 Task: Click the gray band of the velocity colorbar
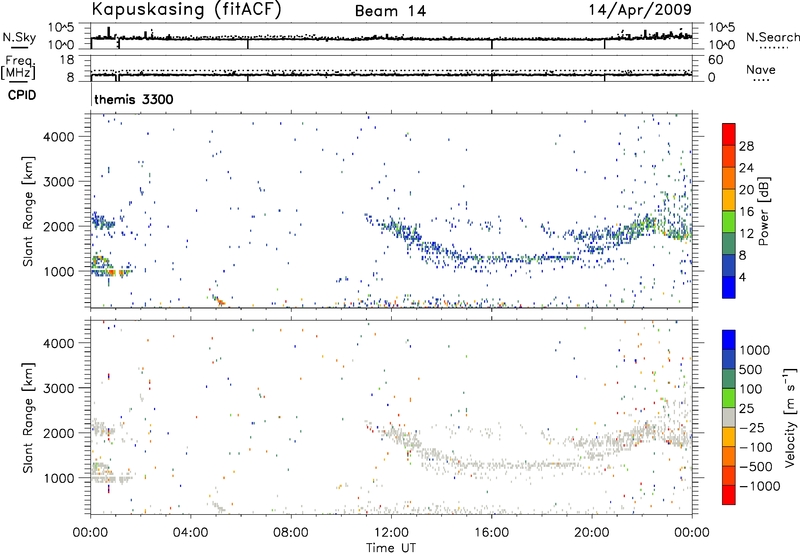(729, 417)
